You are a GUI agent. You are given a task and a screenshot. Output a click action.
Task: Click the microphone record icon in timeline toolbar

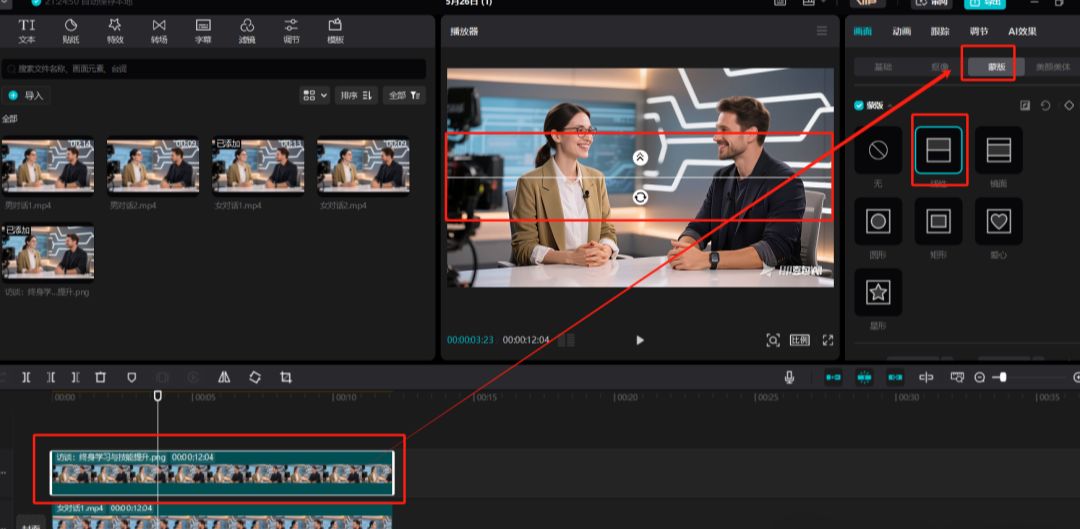(x=789, y=377)
